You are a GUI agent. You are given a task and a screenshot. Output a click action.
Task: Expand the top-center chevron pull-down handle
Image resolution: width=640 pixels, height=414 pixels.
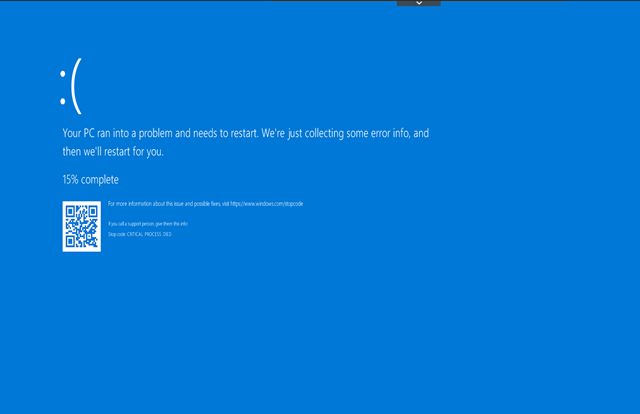pyautogui.click(x=418, y=3)
